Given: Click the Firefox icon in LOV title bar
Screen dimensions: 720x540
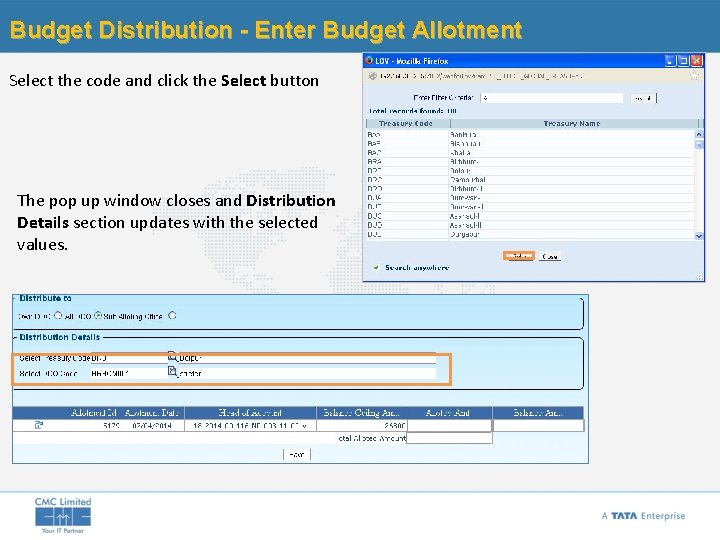Looking at the screenshot, I should coord(369,61).
